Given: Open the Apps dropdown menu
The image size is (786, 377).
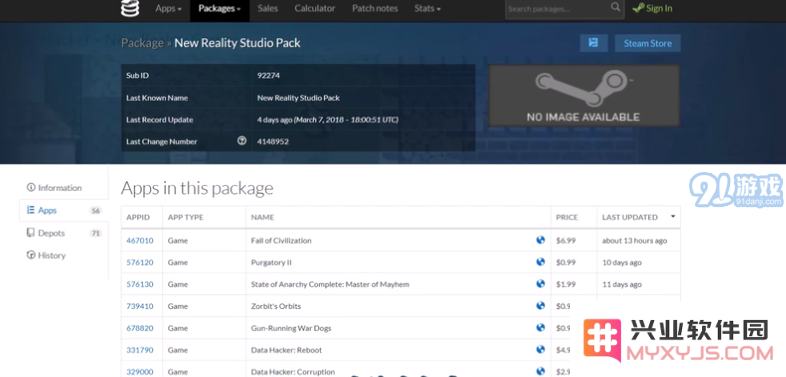Looking at the screenshot, I should (x=168, y=9).
